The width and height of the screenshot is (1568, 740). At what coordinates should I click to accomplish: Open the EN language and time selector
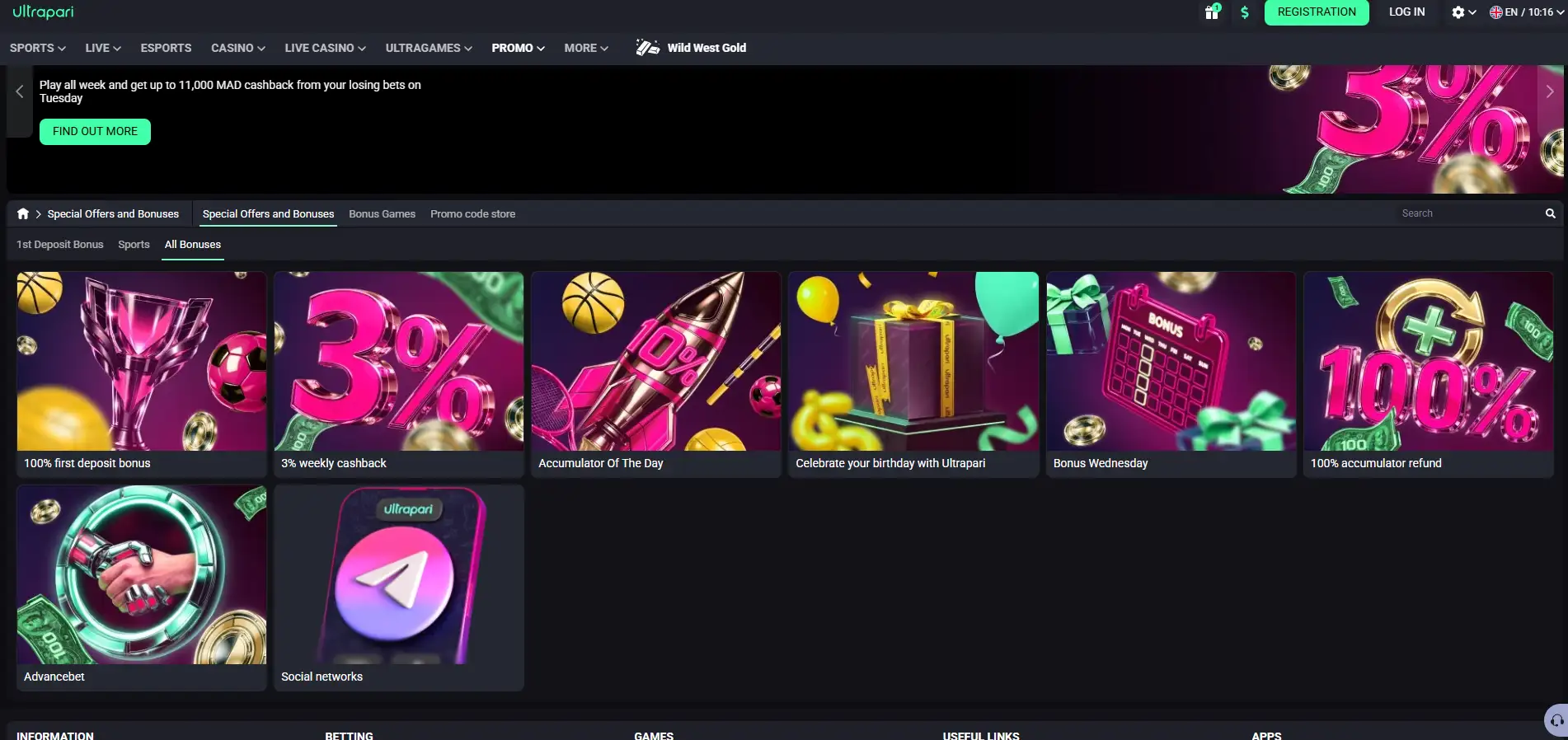(x=1527, y=12)
